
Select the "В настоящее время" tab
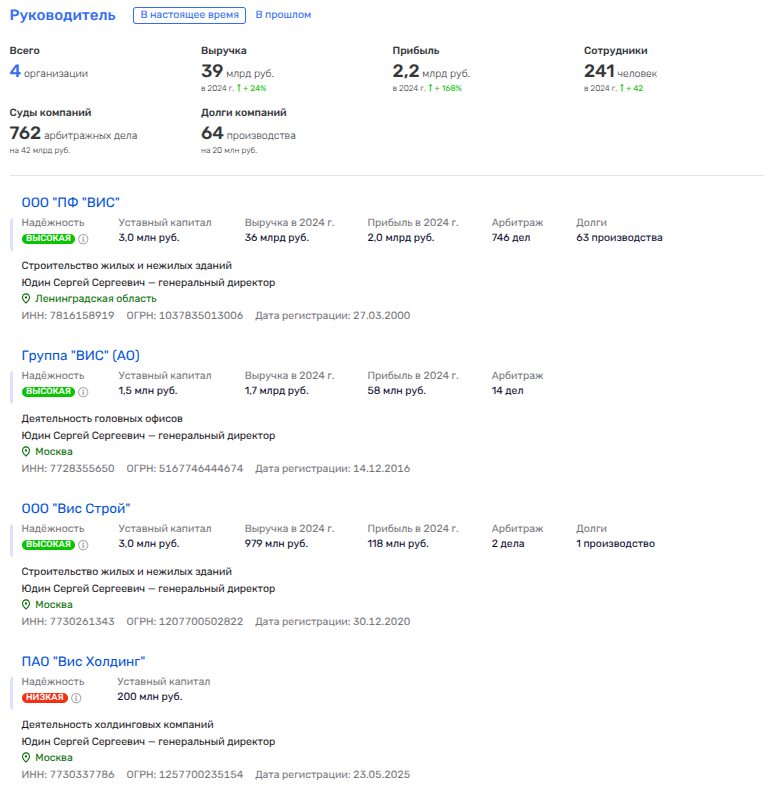pyautogui.click(x=189, y=15)
